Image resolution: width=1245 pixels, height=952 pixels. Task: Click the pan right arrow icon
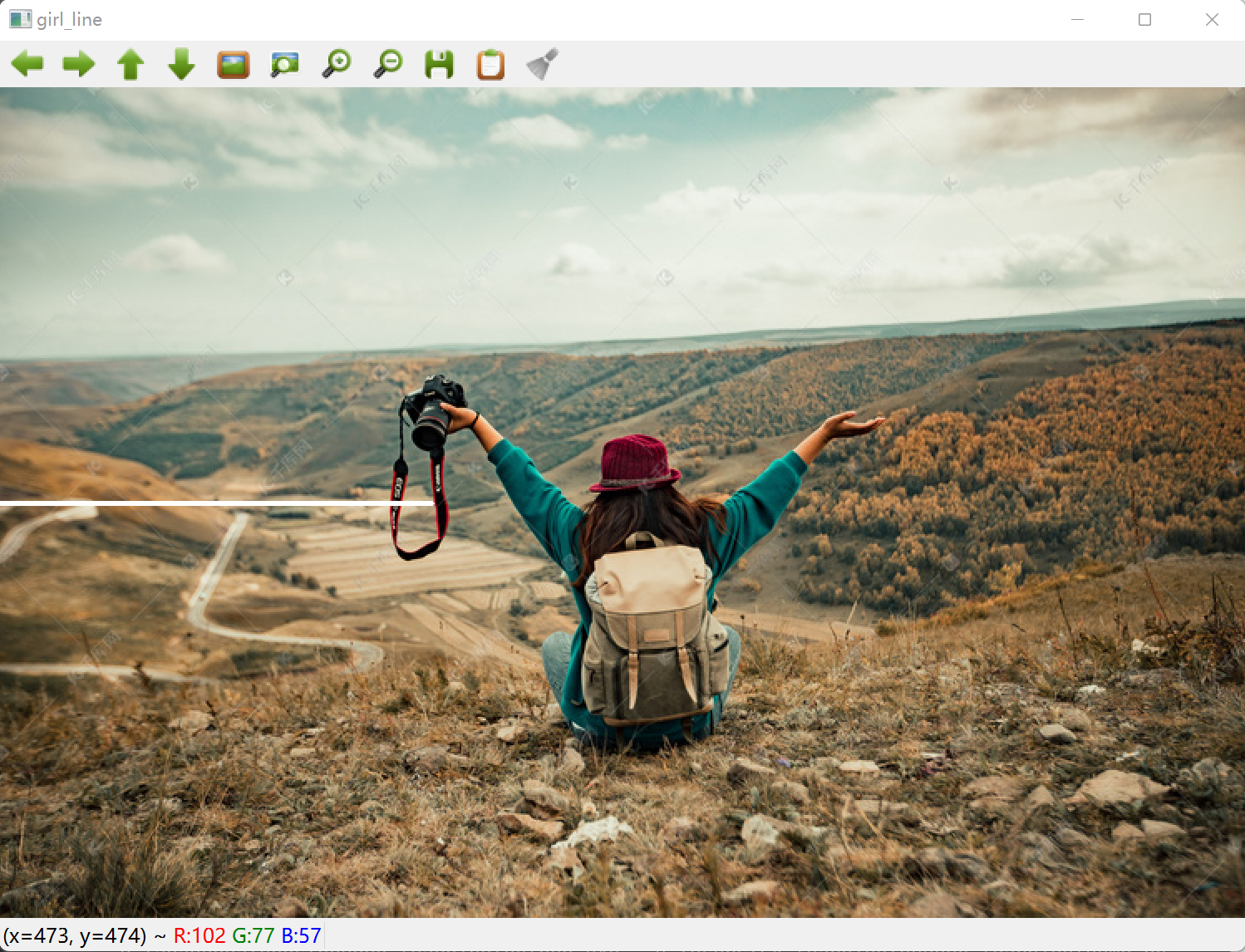[79, 64]
